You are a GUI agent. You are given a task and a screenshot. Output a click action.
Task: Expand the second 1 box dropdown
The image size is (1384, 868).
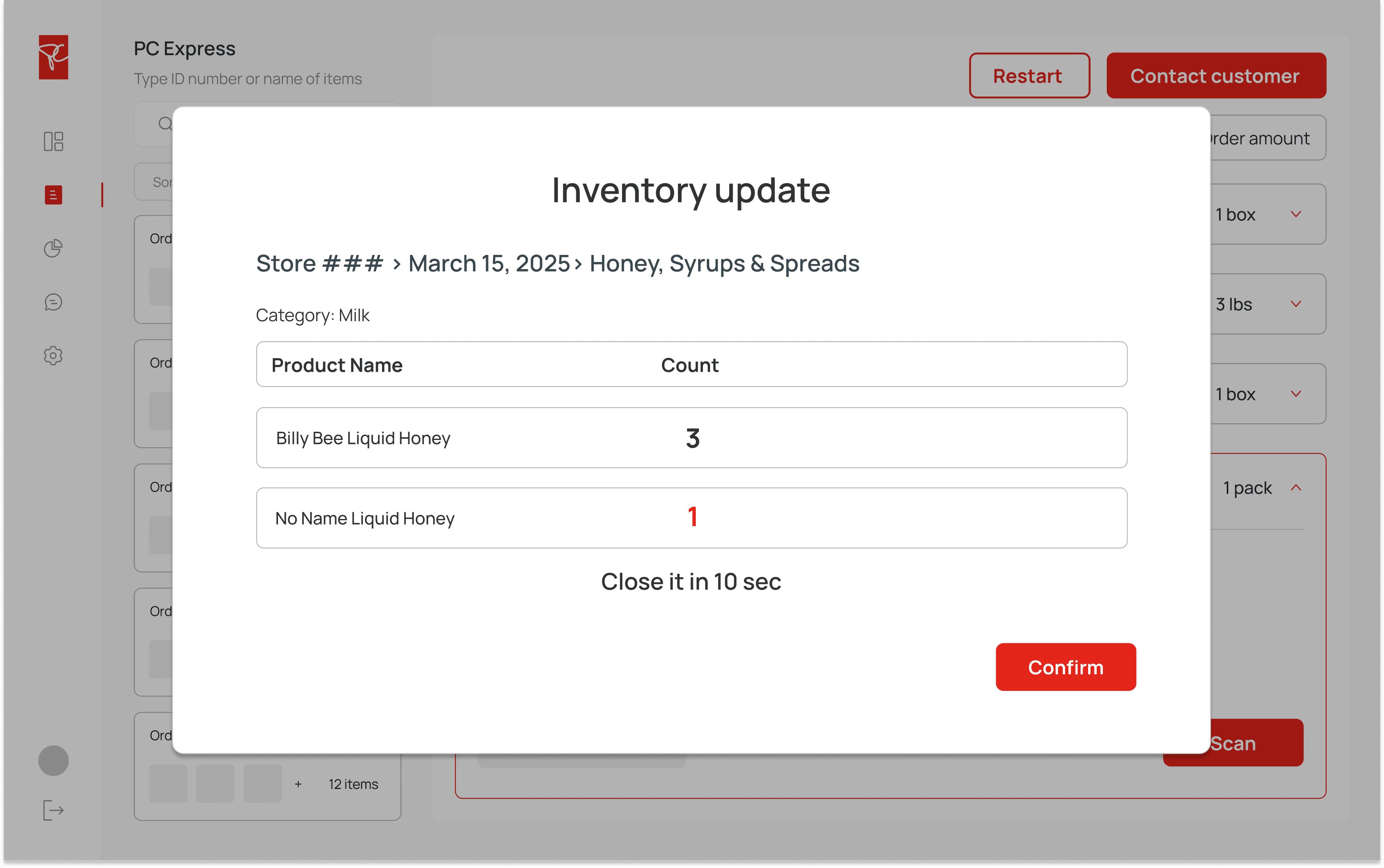(1295, 394)
